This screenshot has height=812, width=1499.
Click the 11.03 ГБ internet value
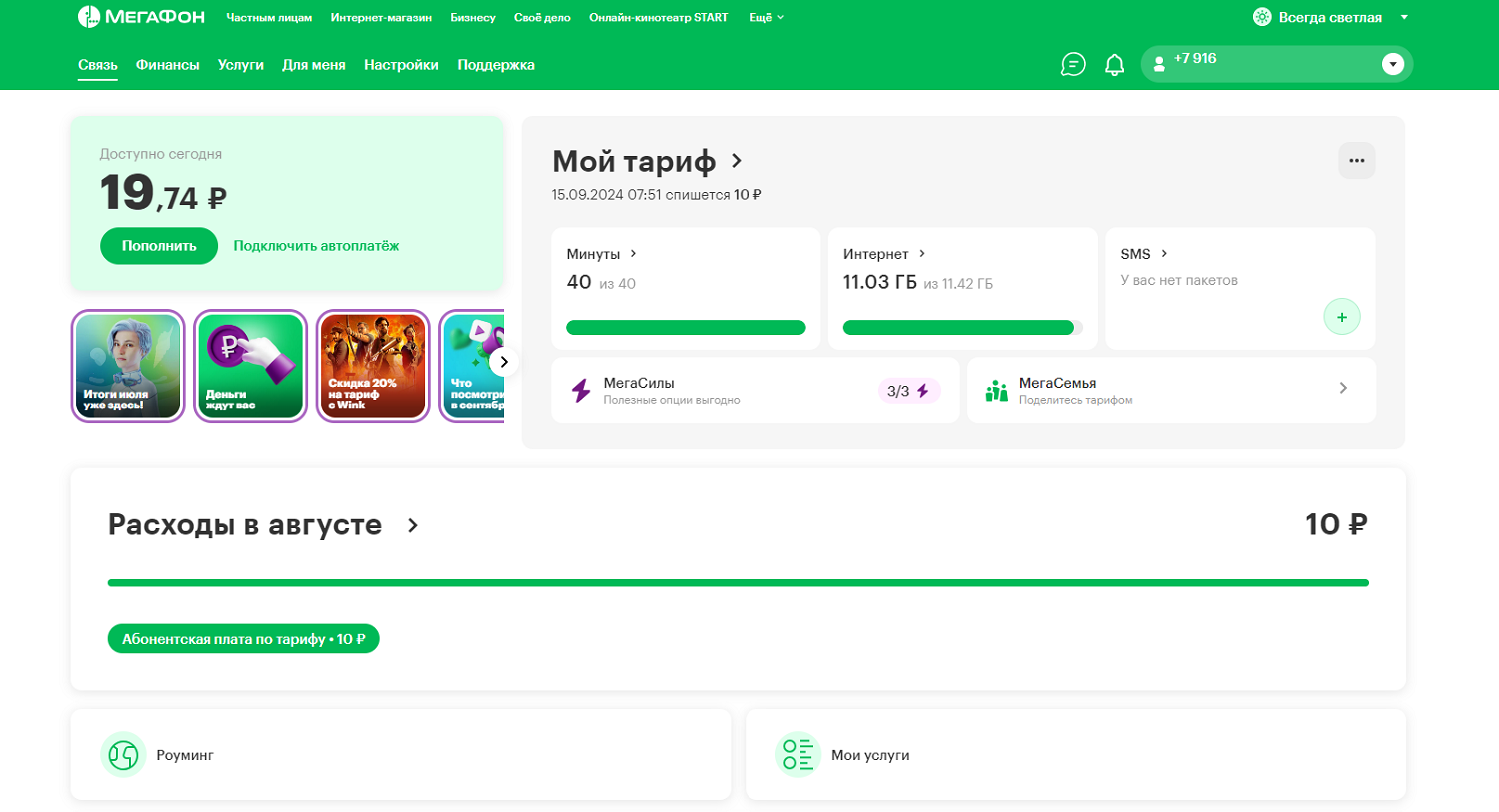pos(879,283)
